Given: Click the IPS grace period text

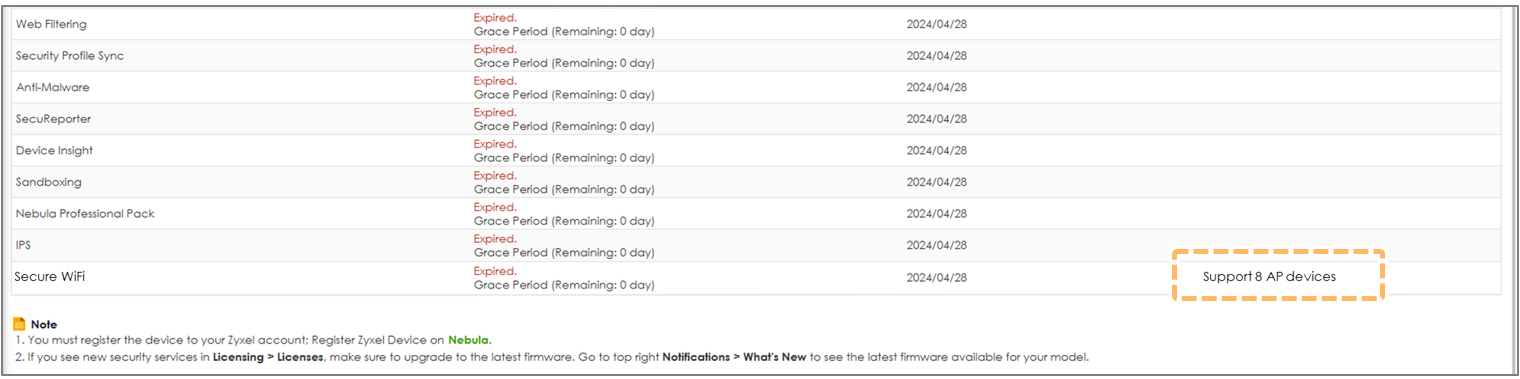Looking at the screenshot, I should click(564, 253).
